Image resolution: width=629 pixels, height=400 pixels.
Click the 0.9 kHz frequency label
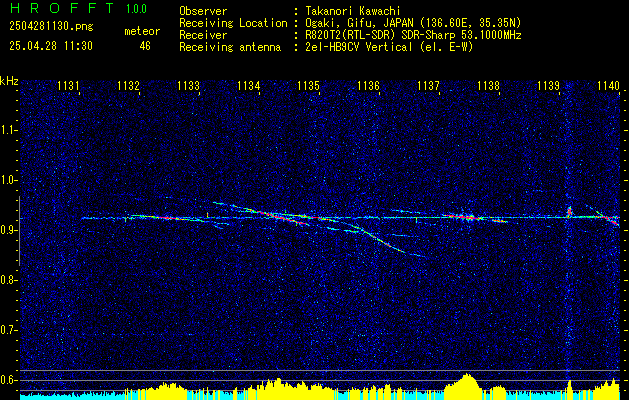point(9,230)
